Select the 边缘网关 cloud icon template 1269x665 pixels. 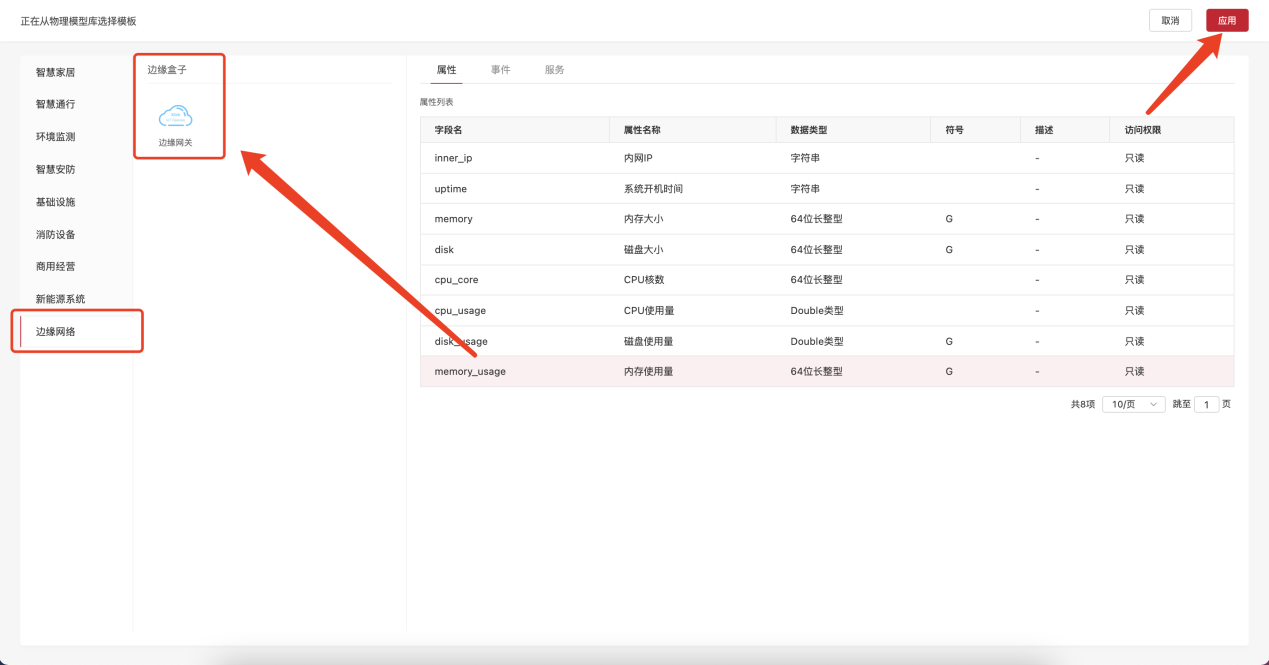pos(175,120)
